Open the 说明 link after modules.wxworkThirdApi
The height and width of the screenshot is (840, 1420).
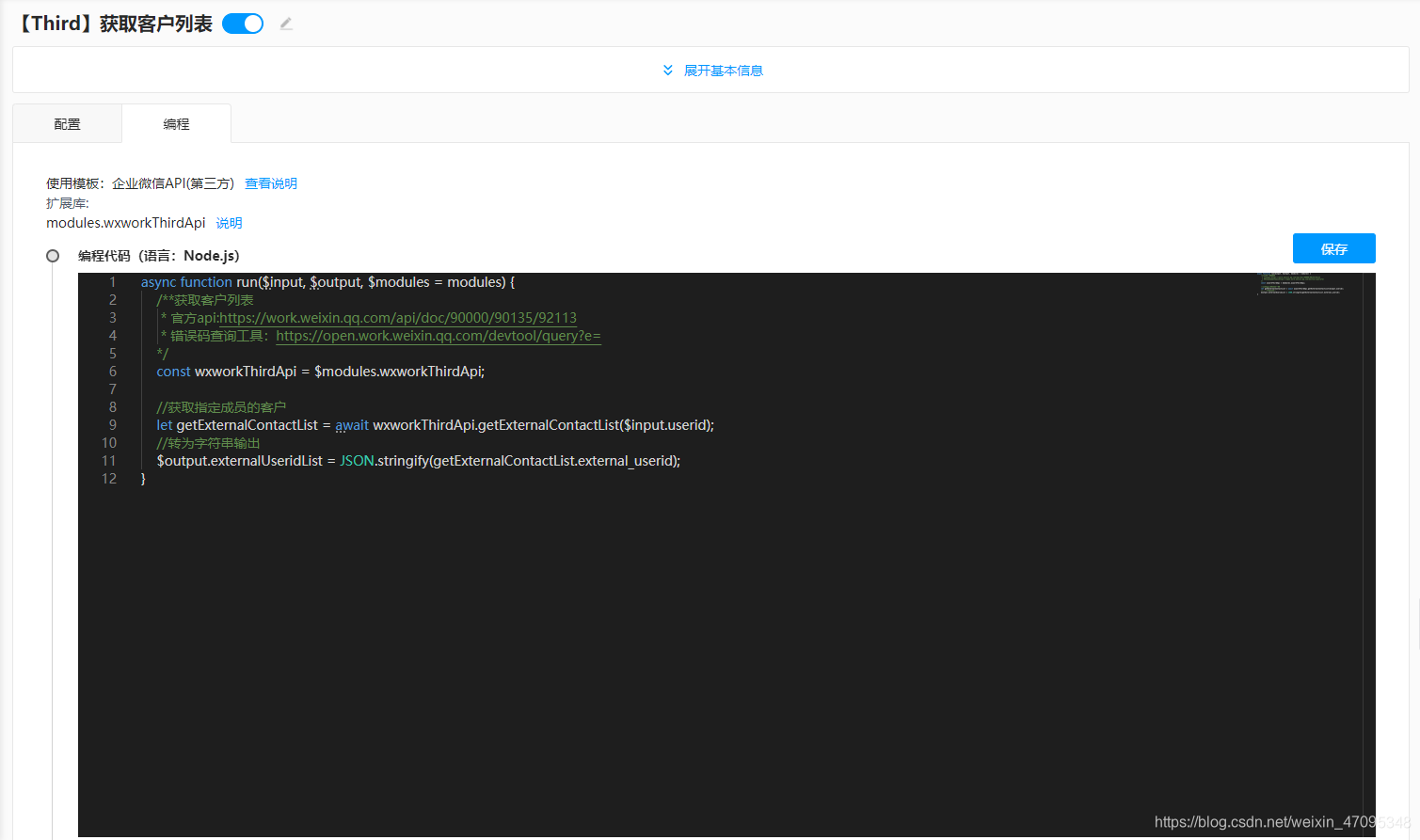229,223
